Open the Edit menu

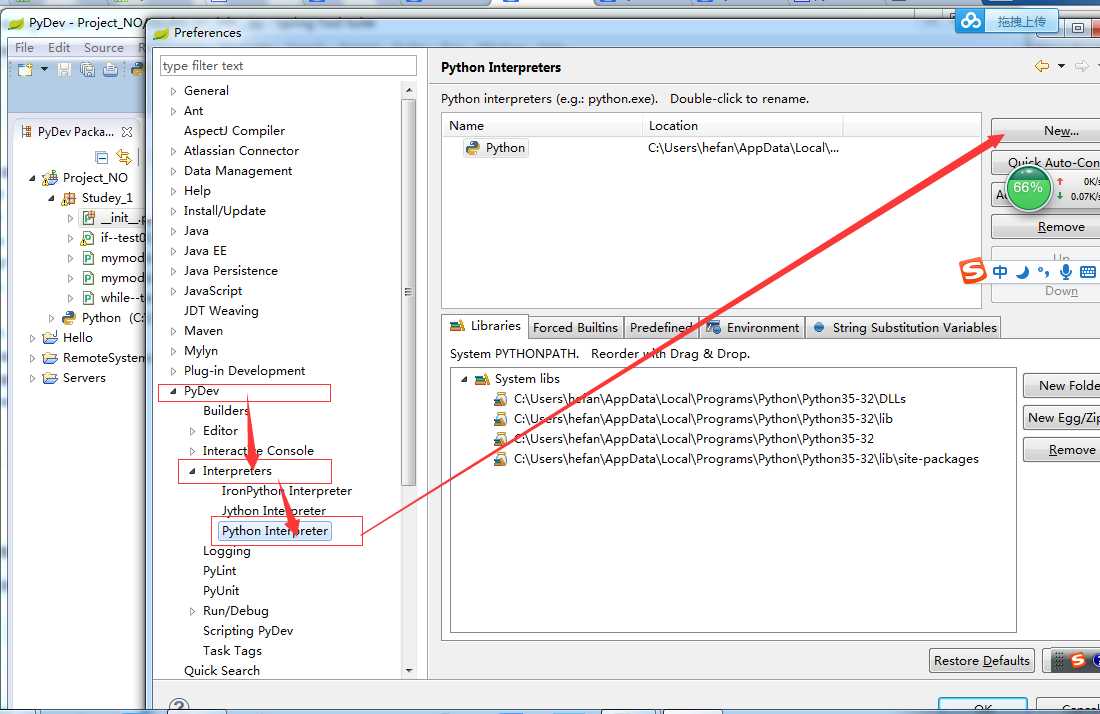tap(59, 48)
